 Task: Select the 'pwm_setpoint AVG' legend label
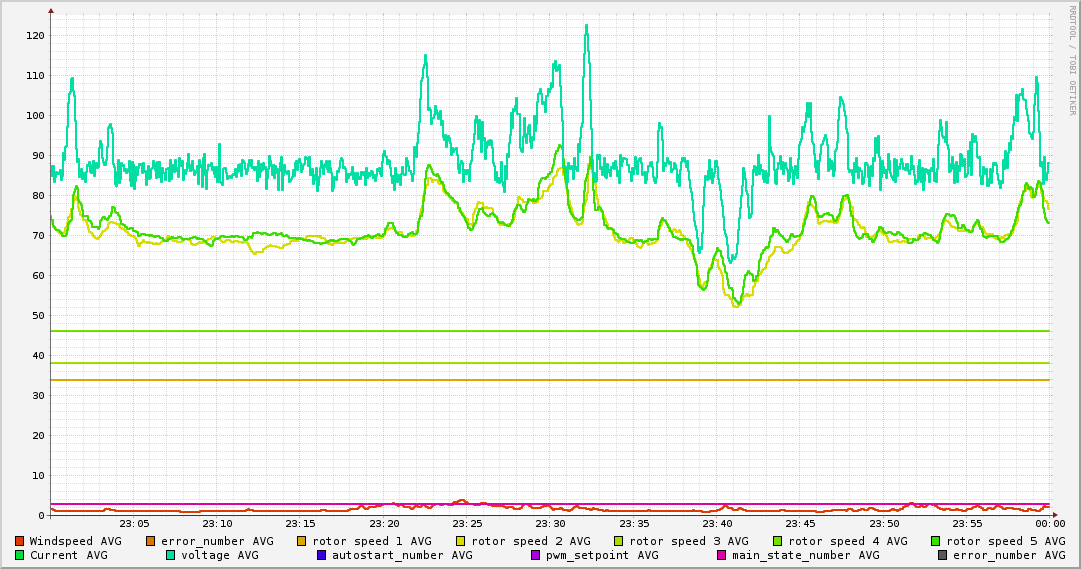coord(602,555)
